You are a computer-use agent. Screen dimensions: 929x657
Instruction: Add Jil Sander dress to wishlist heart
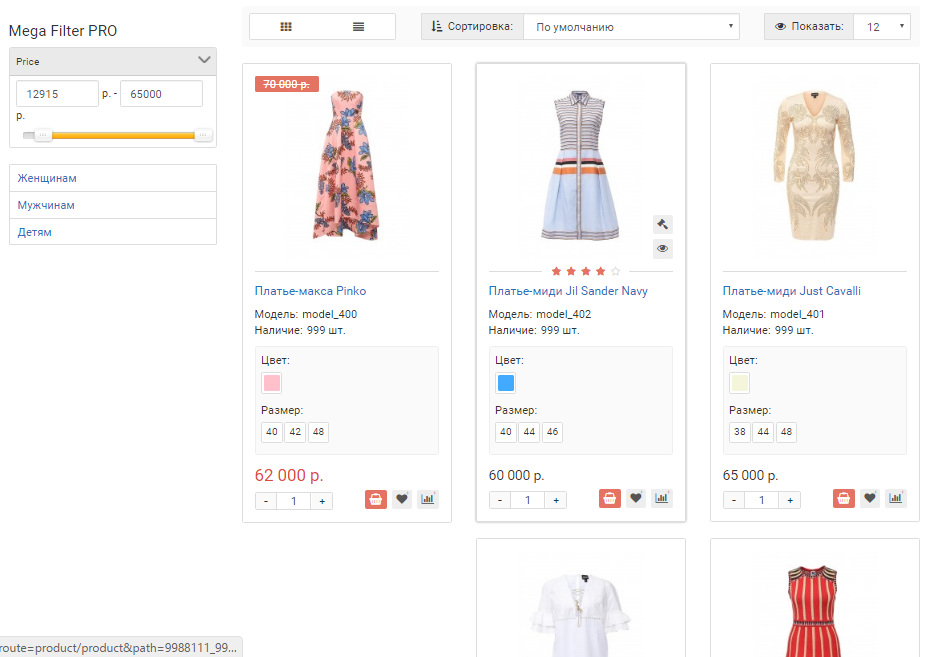point(636,499)
